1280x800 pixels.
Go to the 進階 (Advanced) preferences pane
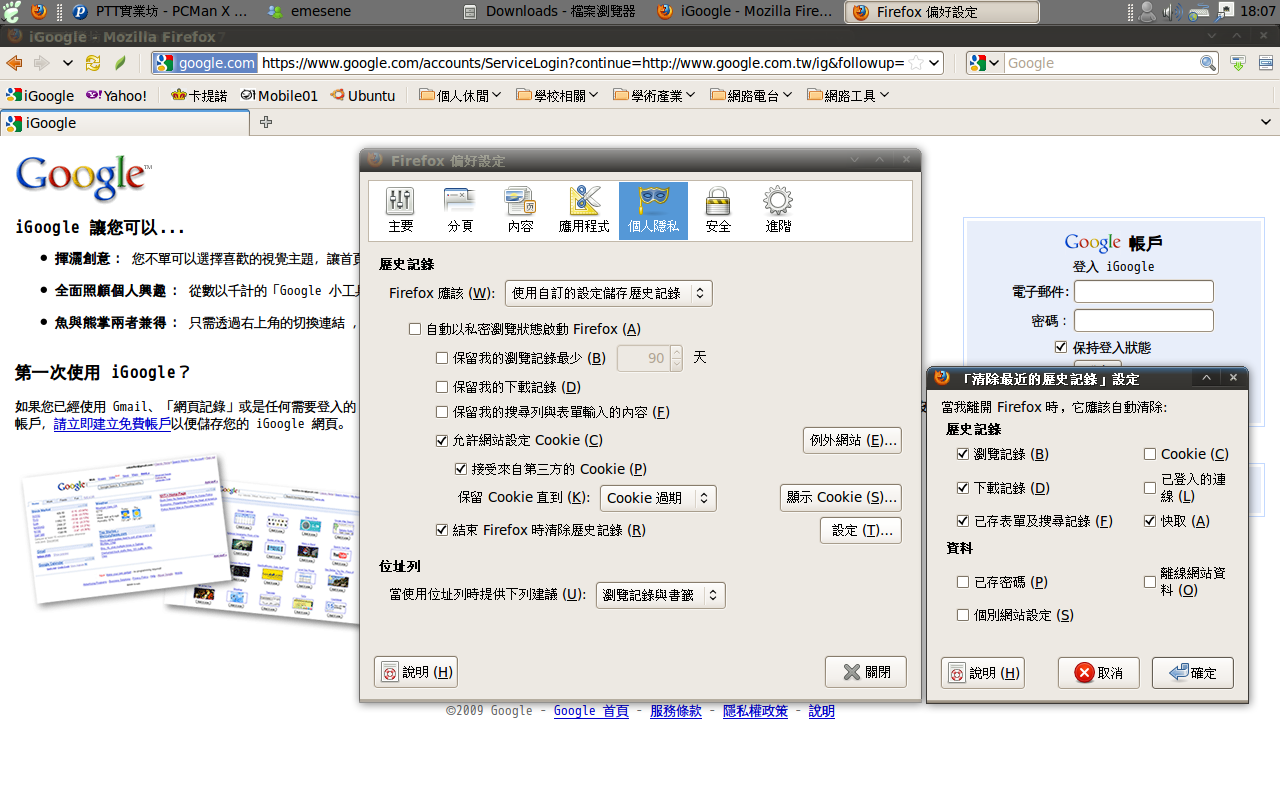(778, 210)
